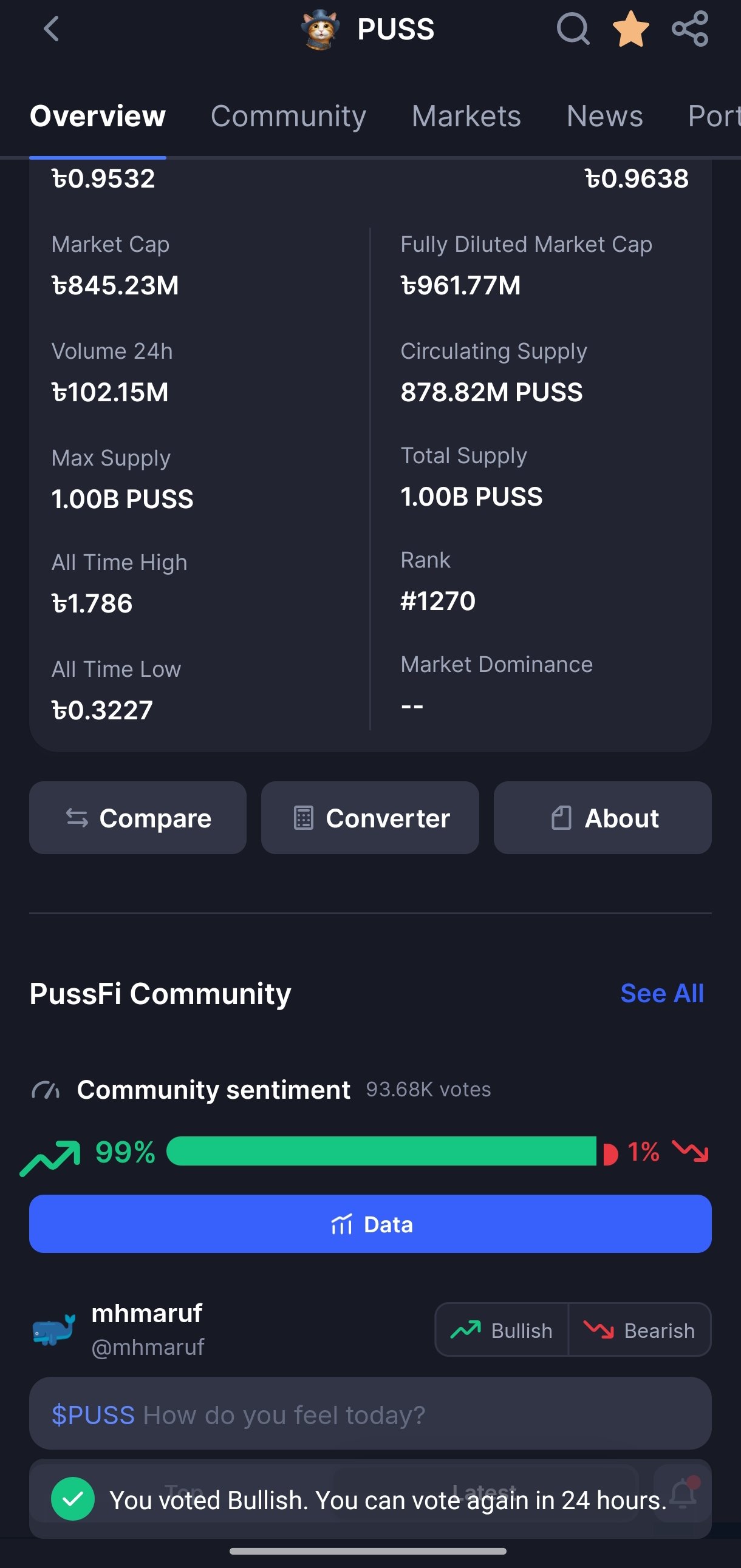Open the Community tab
741x1568 pixels.
[x=288, y=116]
